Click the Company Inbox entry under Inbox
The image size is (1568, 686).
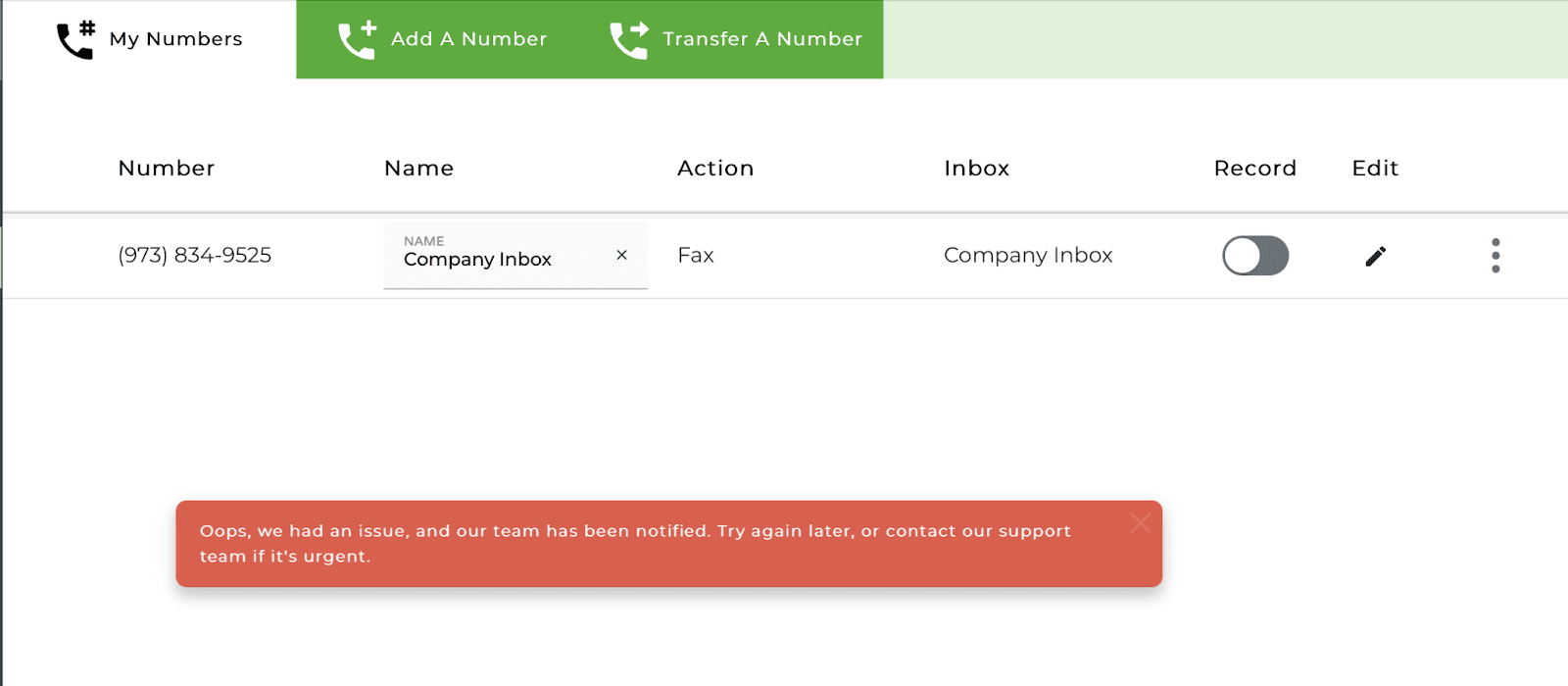pos(1028,255)
